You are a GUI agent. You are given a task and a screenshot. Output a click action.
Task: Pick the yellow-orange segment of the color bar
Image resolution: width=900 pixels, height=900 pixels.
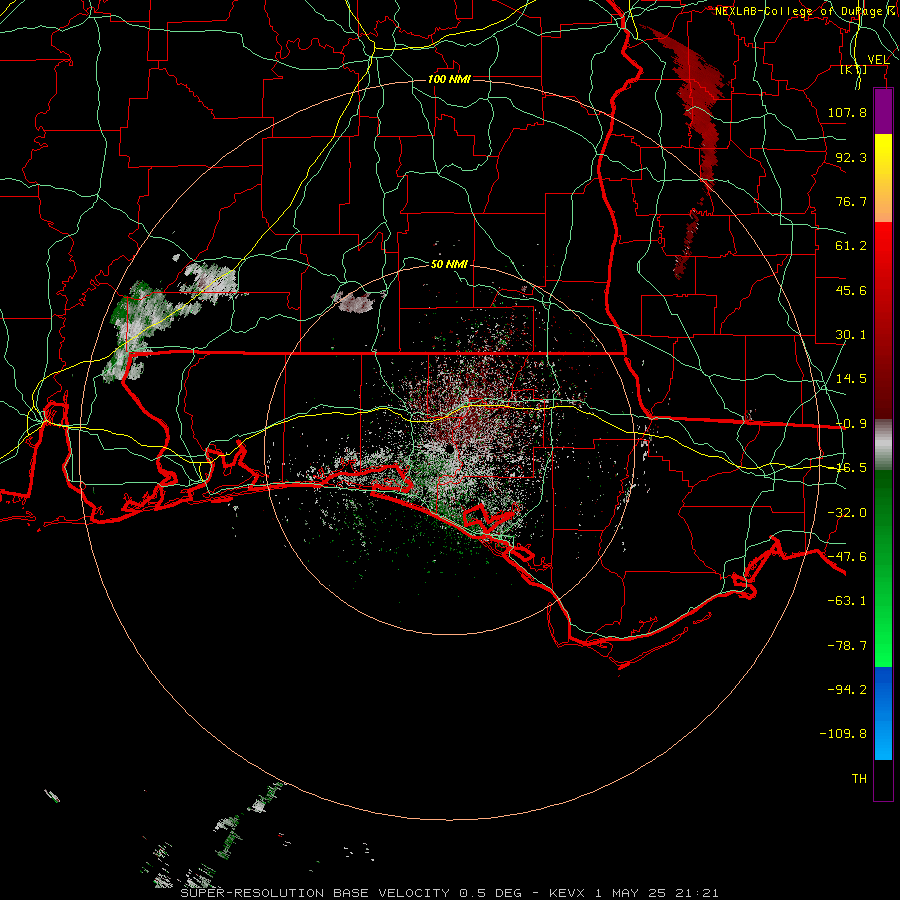click(x=883, y=178)
